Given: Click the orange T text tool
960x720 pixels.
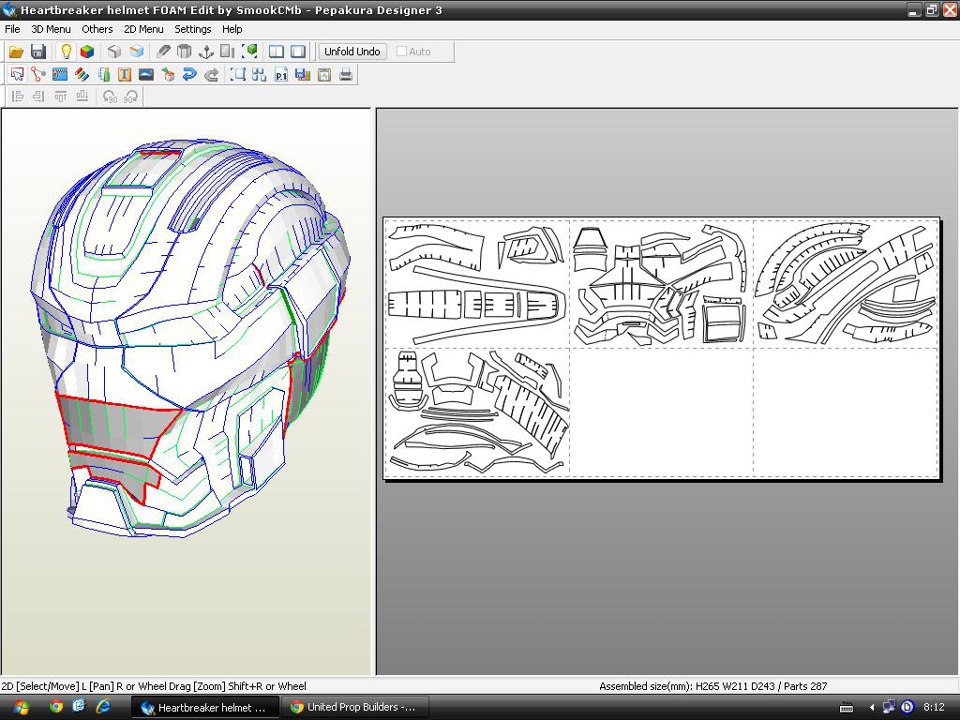Looking at the screenshot, I should [x=124, y=75].
